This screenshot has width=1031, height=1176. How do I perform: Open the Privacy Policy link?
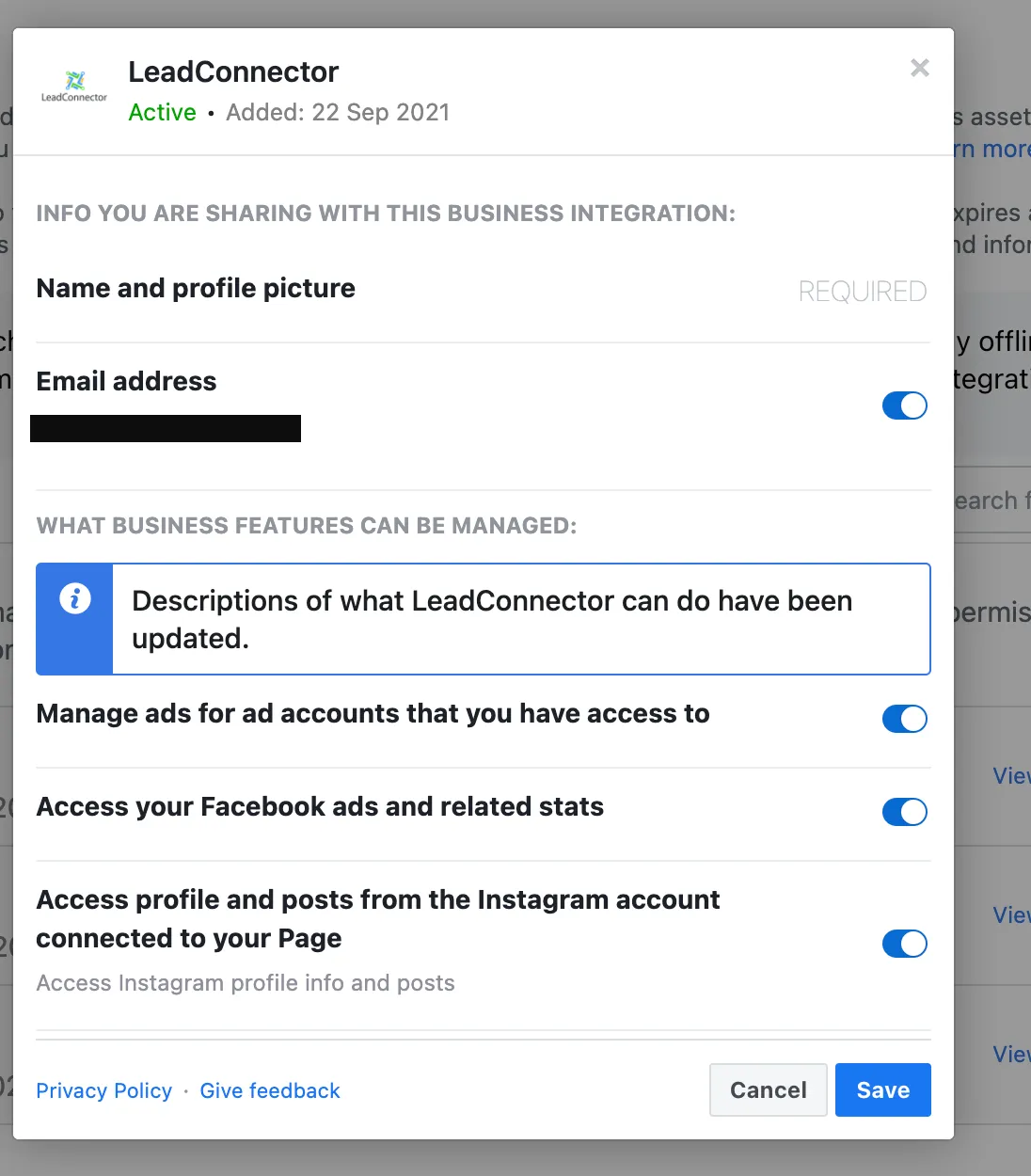tap(104, 1090)
